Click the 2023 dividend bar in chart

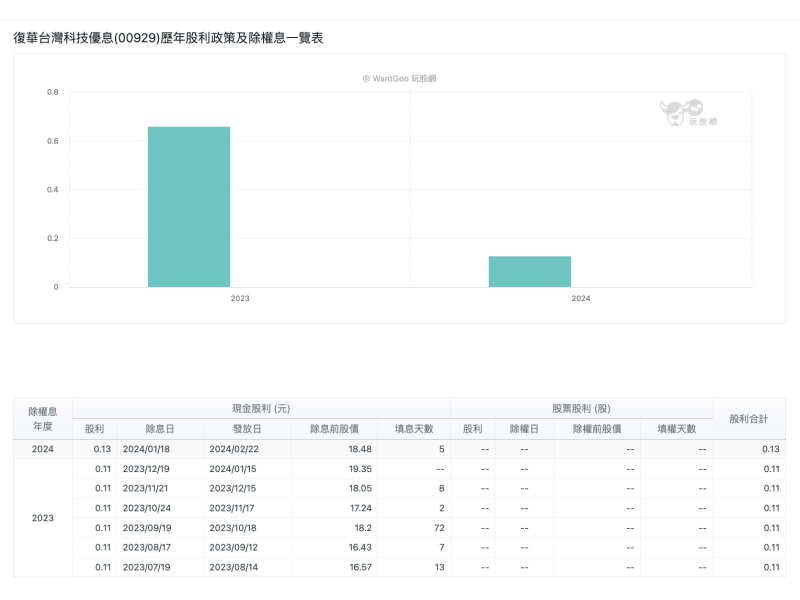(x=189, y=207)
